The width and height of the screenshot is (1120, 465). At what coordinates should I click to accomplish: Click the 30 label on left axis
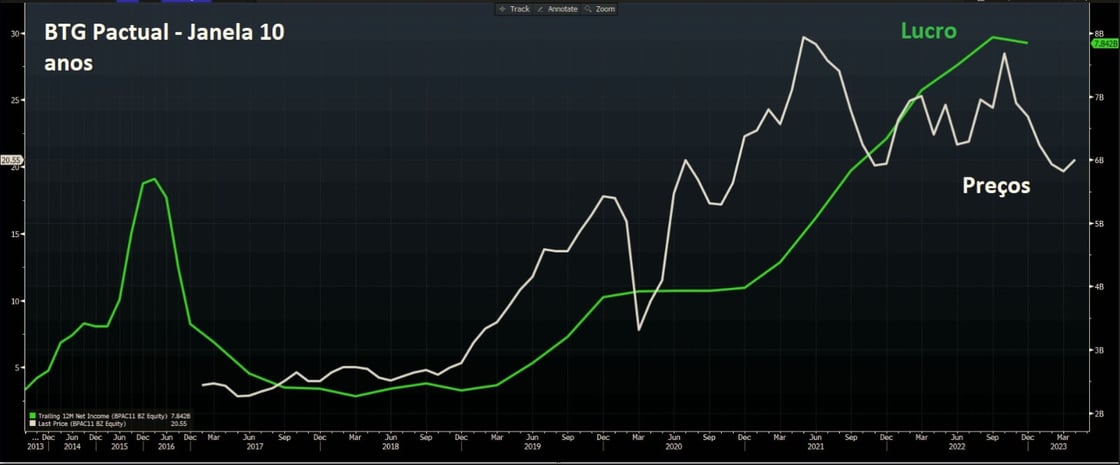[15, 33]
